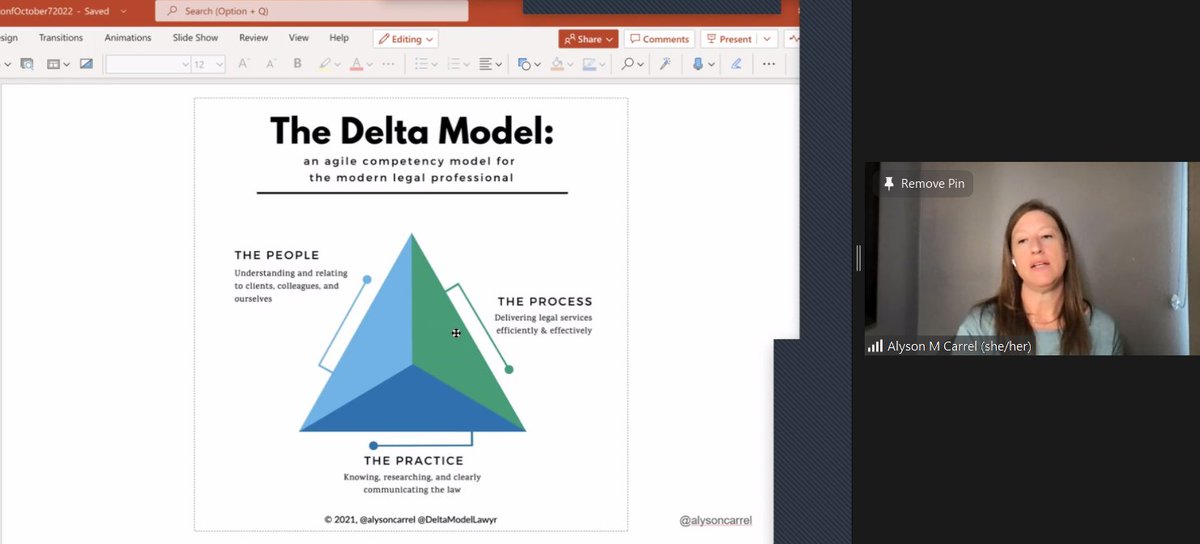Click the ink pen icon
The width and height of the screenshot is (1200, 544).
pyautogui.click(x=736, y=64)
